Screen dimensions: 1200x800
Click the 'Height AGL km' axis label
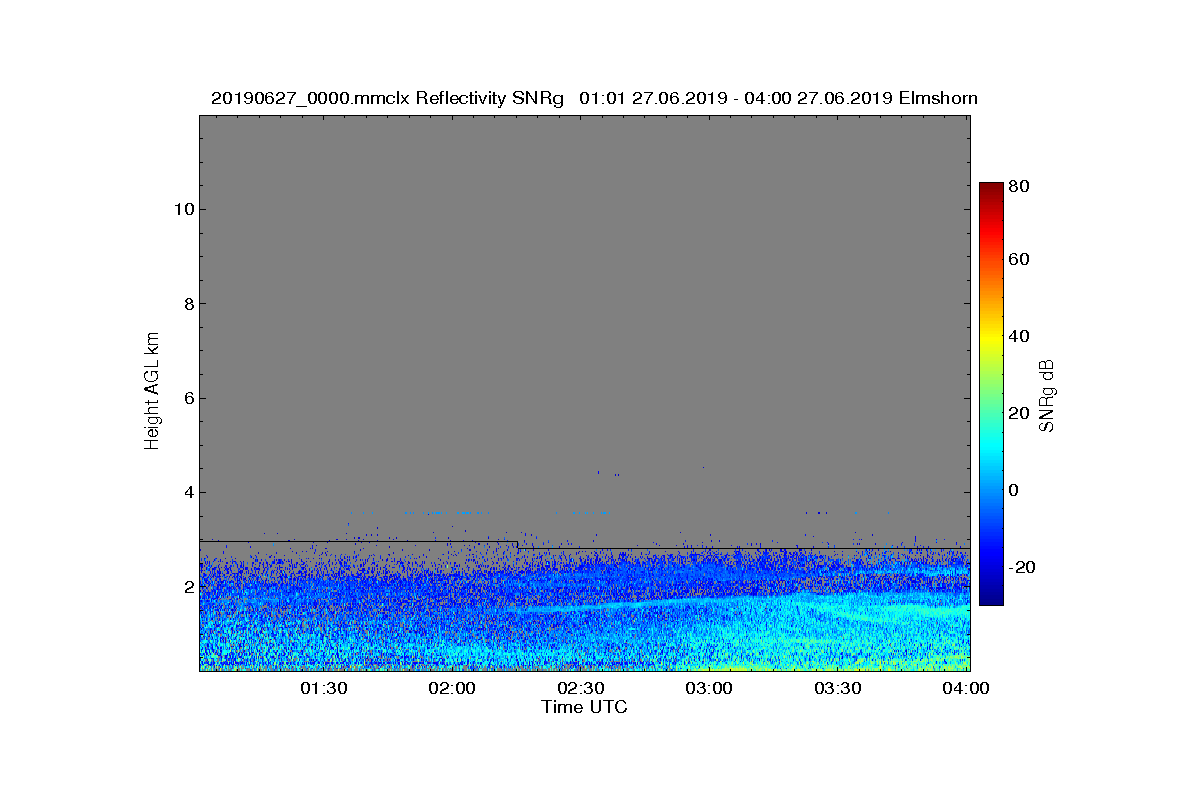coord(152,391)
